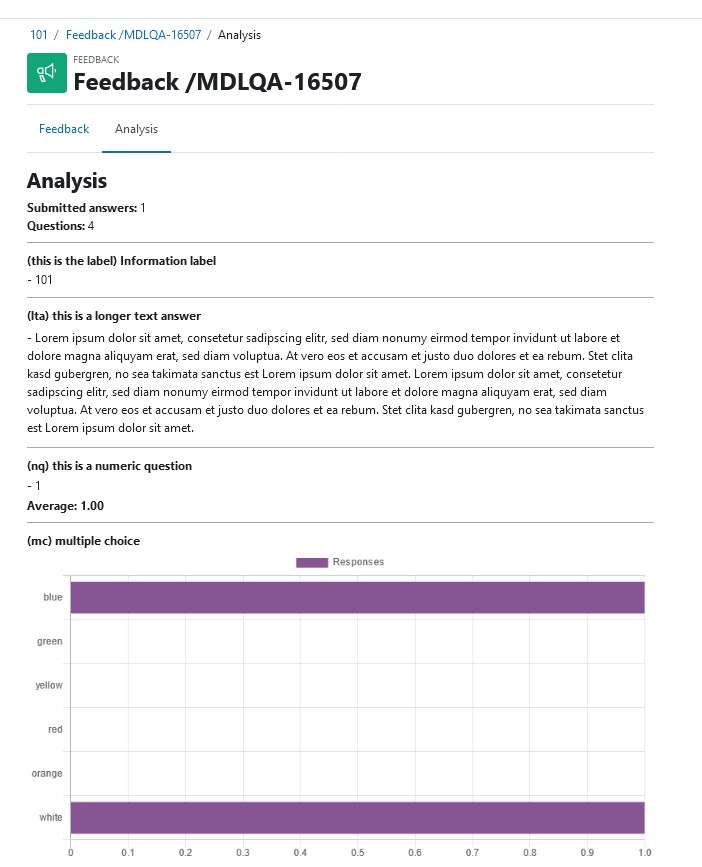Screen dimensions: 702x867
Task: Click the yellow axis label
Action: pyautogui.click(x=49, y=685)
